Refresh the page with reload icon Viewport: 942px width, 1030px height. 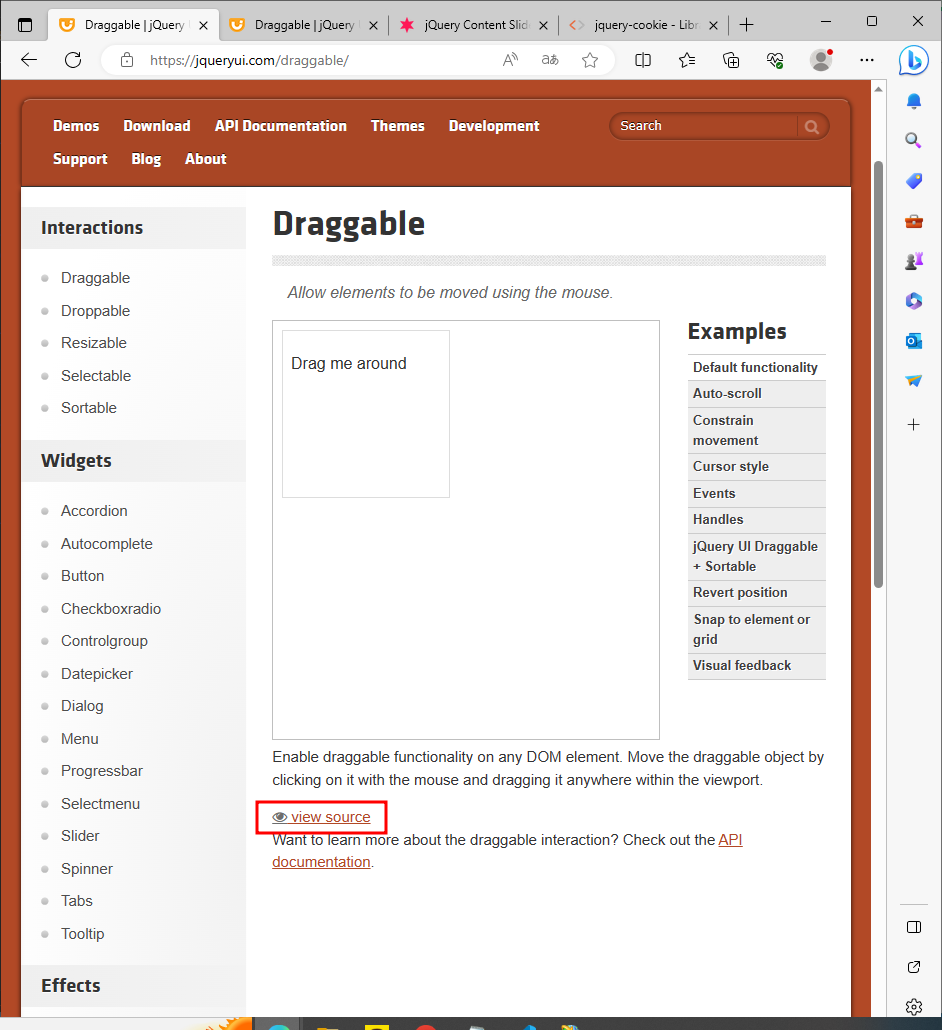click(x=73, y=60)
